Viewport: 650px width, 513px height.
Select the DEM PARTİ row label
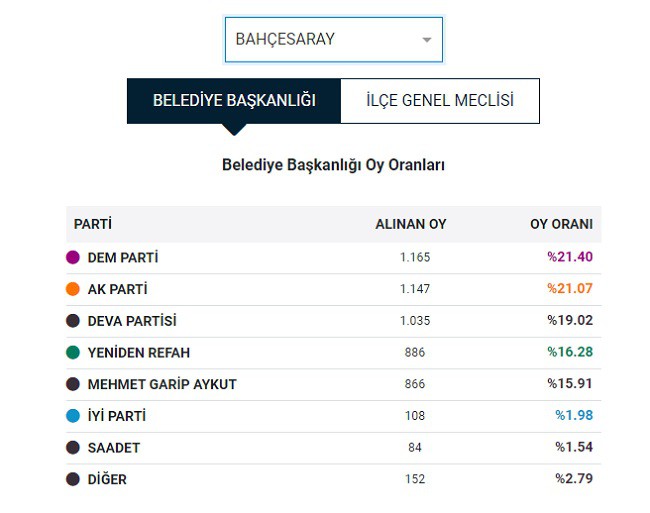click(x=123, y=258)
